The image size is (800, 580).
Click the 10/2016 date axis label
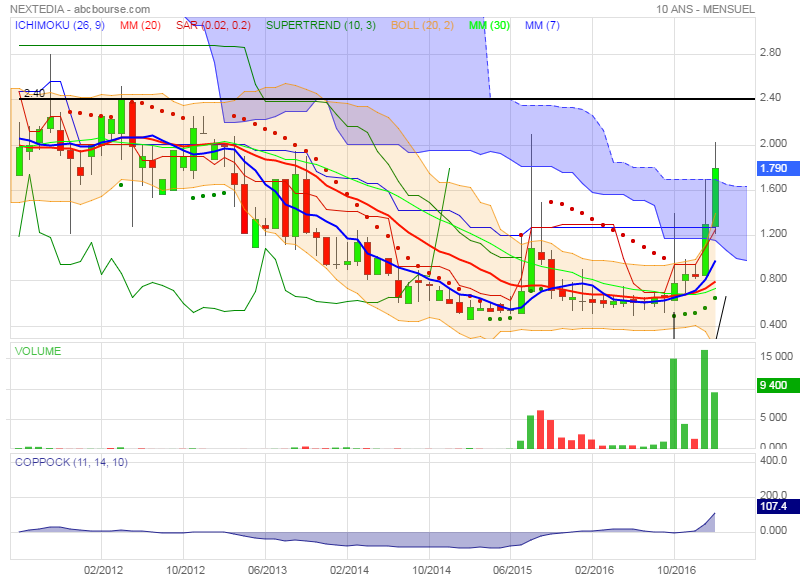pos(676,570)
